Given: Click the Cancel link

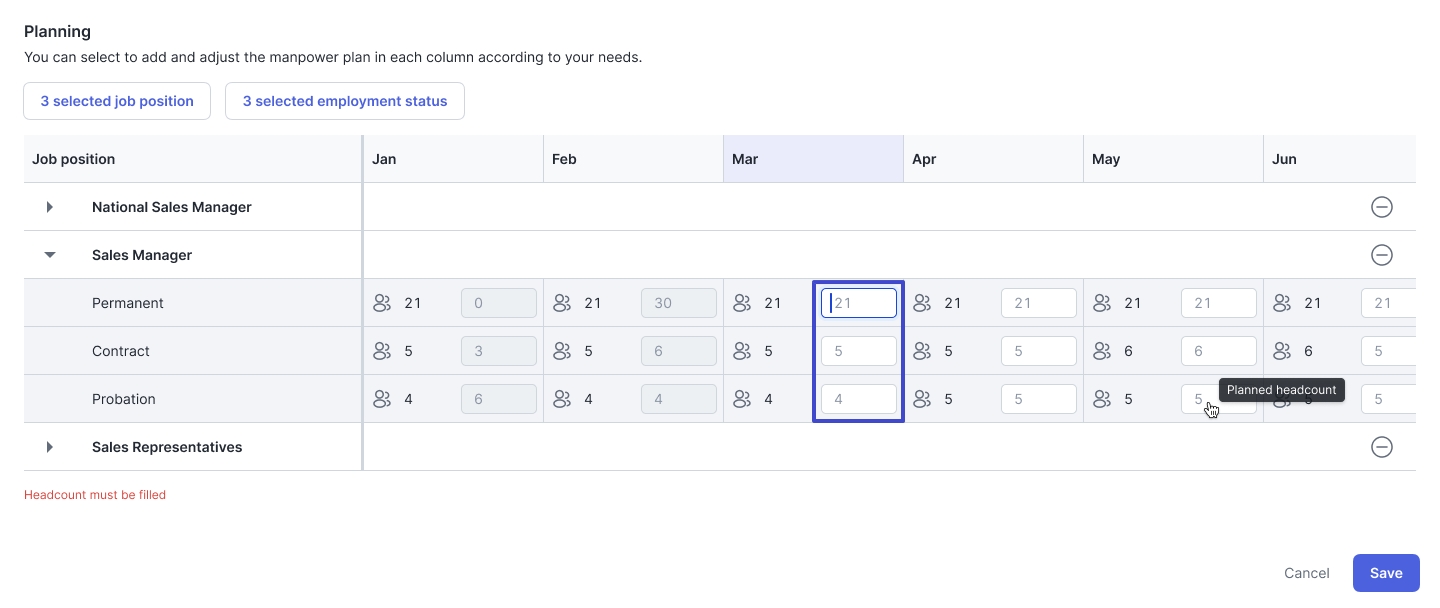Looking at the screenshot, I should coord(1306,573).
